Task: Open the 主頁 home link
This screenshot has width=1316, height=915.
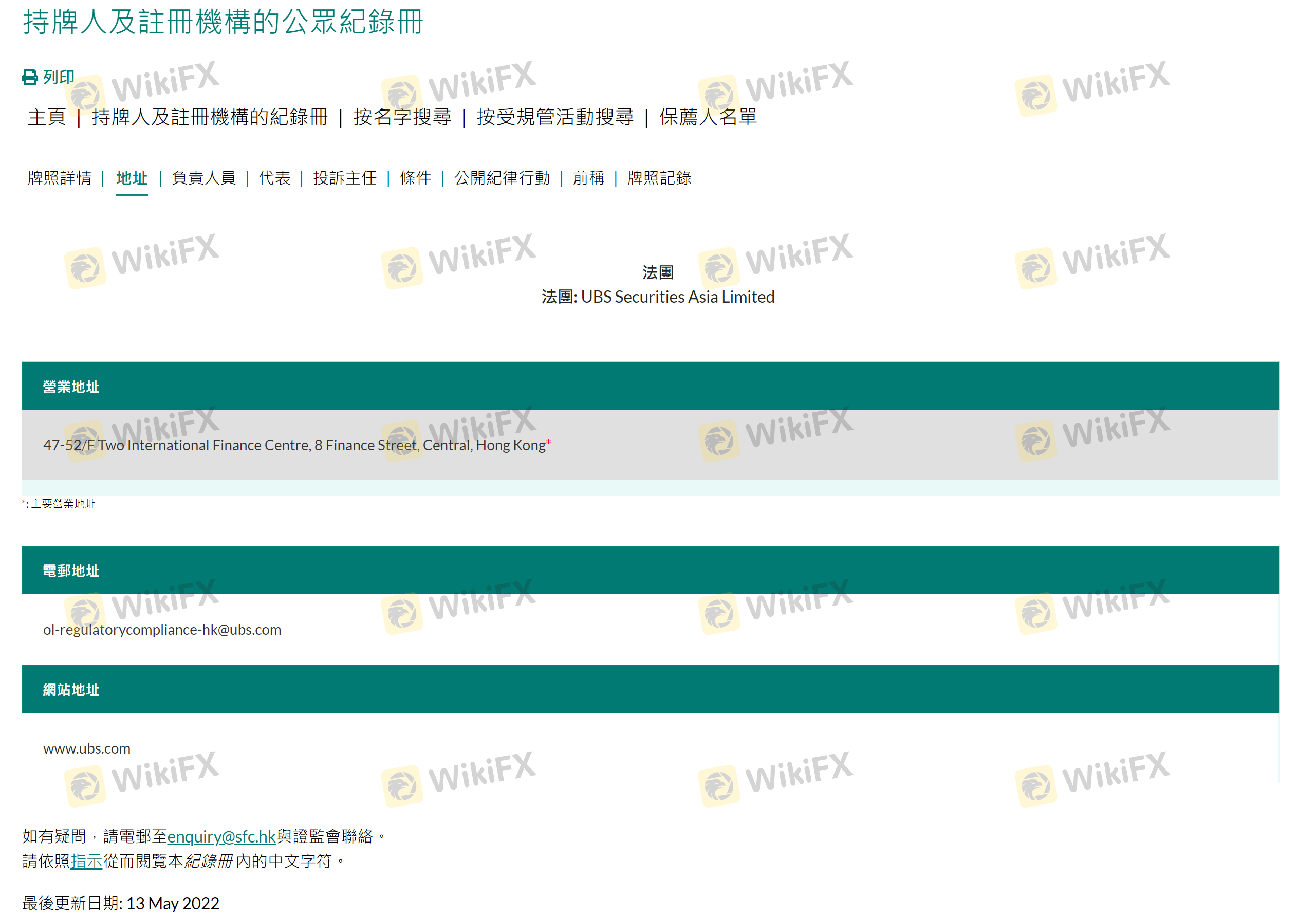Action: point(47,117)
